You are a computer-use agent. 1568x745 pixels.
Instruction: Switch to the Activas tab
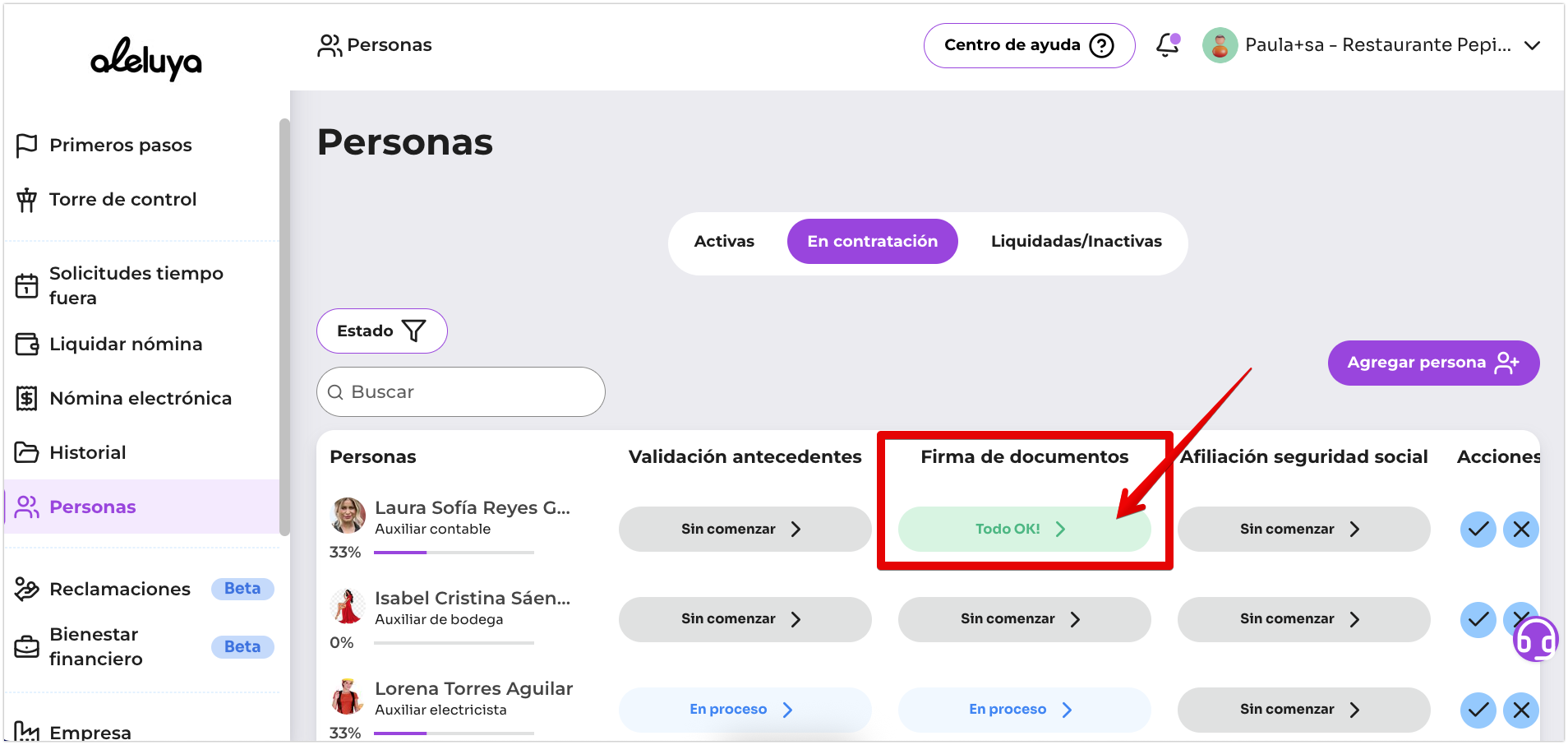(x=723, y=242)
